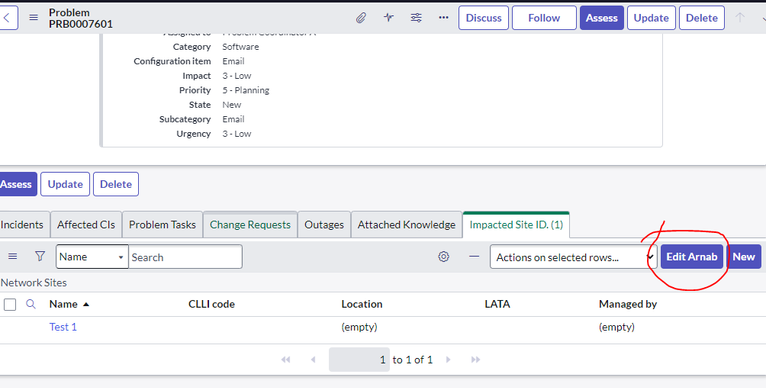Click Update button in header
This screenshot has width=766, height=388.
tap(651, 18)
